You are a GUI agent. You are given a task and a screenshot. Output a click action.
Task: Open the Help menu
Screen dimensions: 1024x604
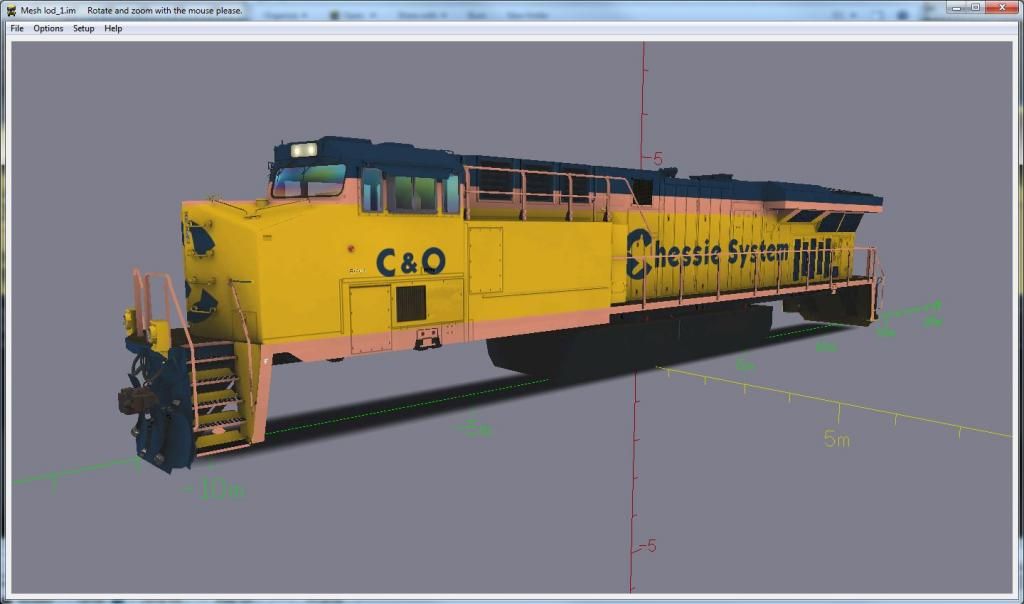[113, 29]
